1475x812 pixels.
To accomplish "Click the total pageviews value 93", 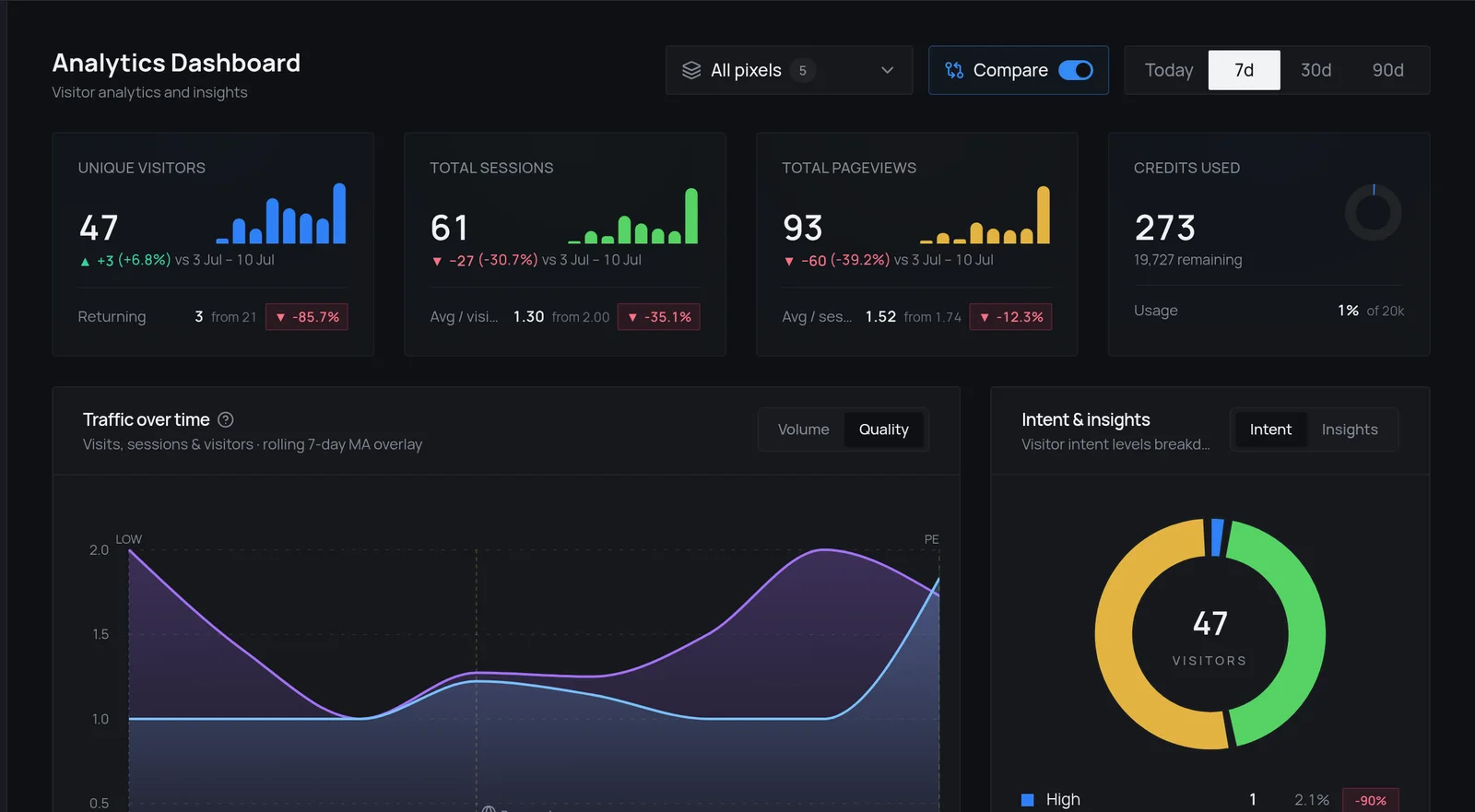I will (802, 228).
